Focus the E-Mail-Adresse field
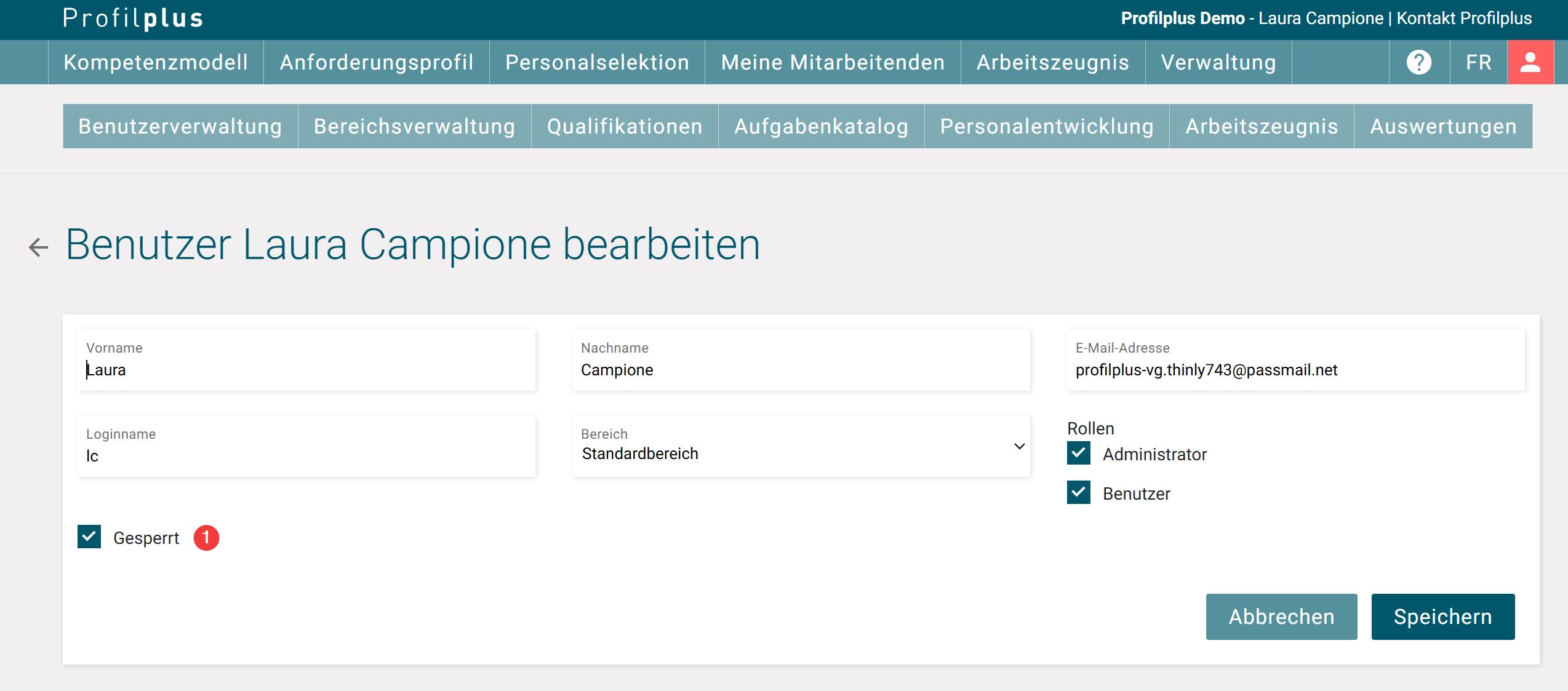The height and width of the screenshot is (691, 1568). coord(1295,370)
